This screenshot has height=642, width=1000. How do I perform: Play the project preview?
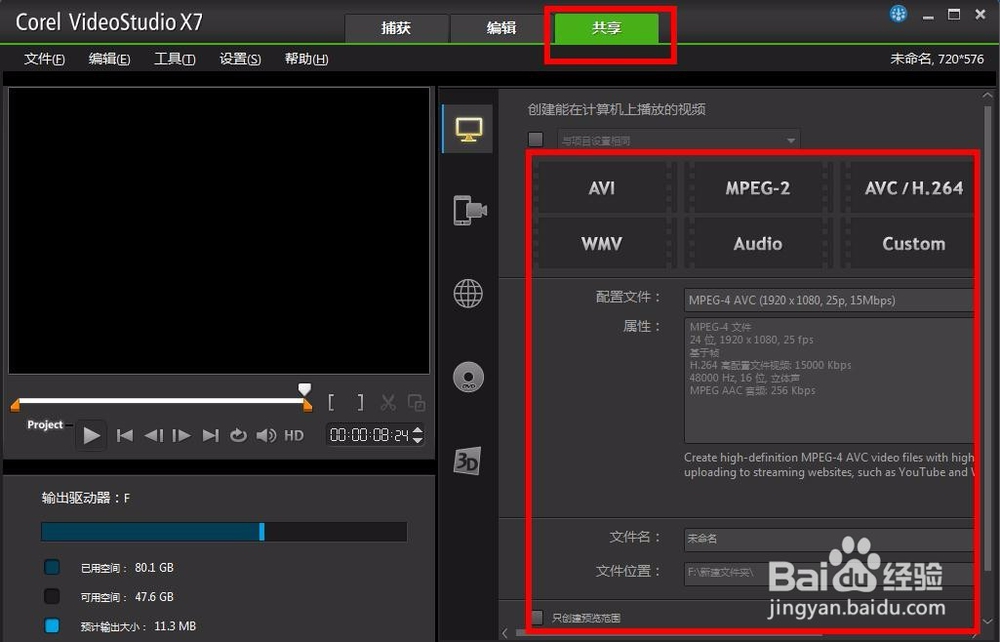pyautogui.click(x=91, y=435)
